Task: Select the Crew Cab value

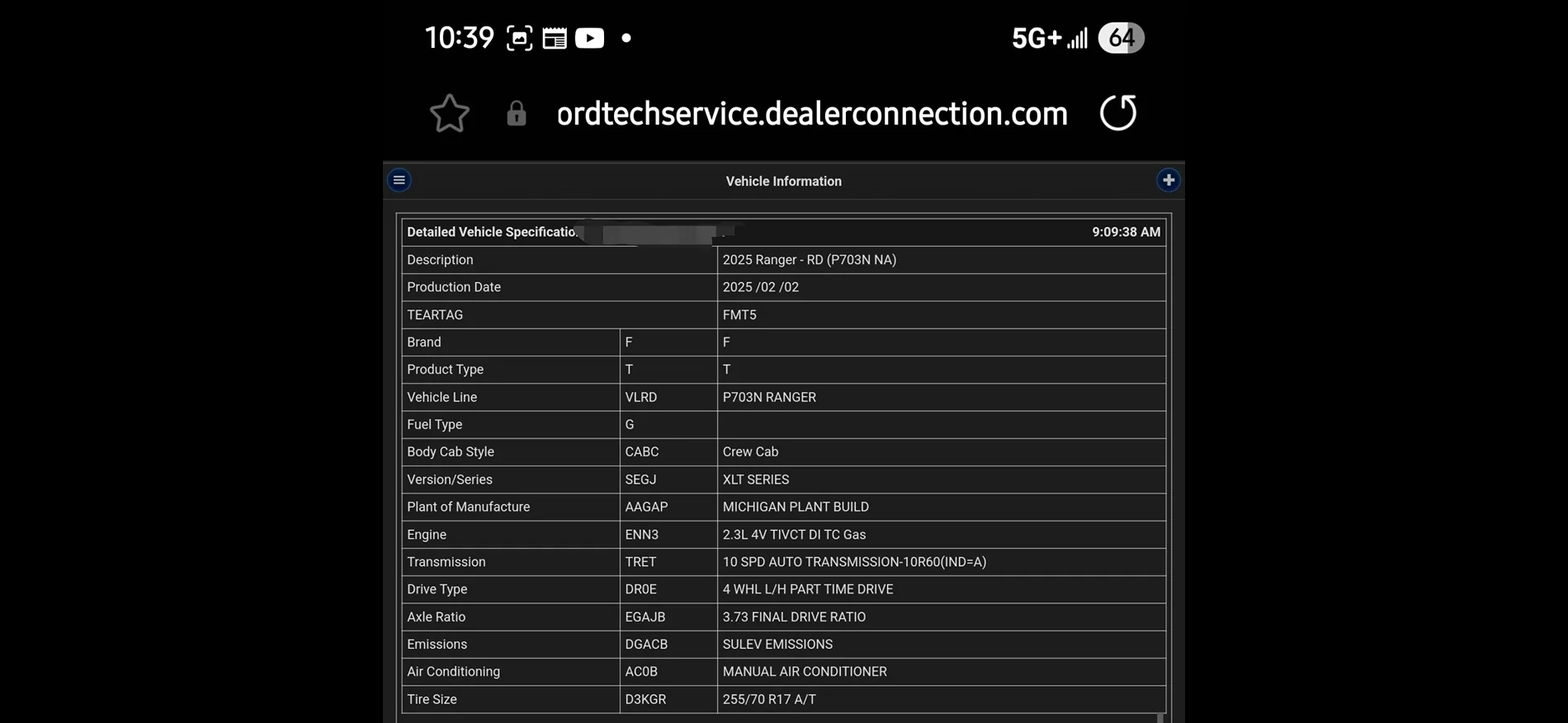Action: pyautogui.click(x=751, y=451)
